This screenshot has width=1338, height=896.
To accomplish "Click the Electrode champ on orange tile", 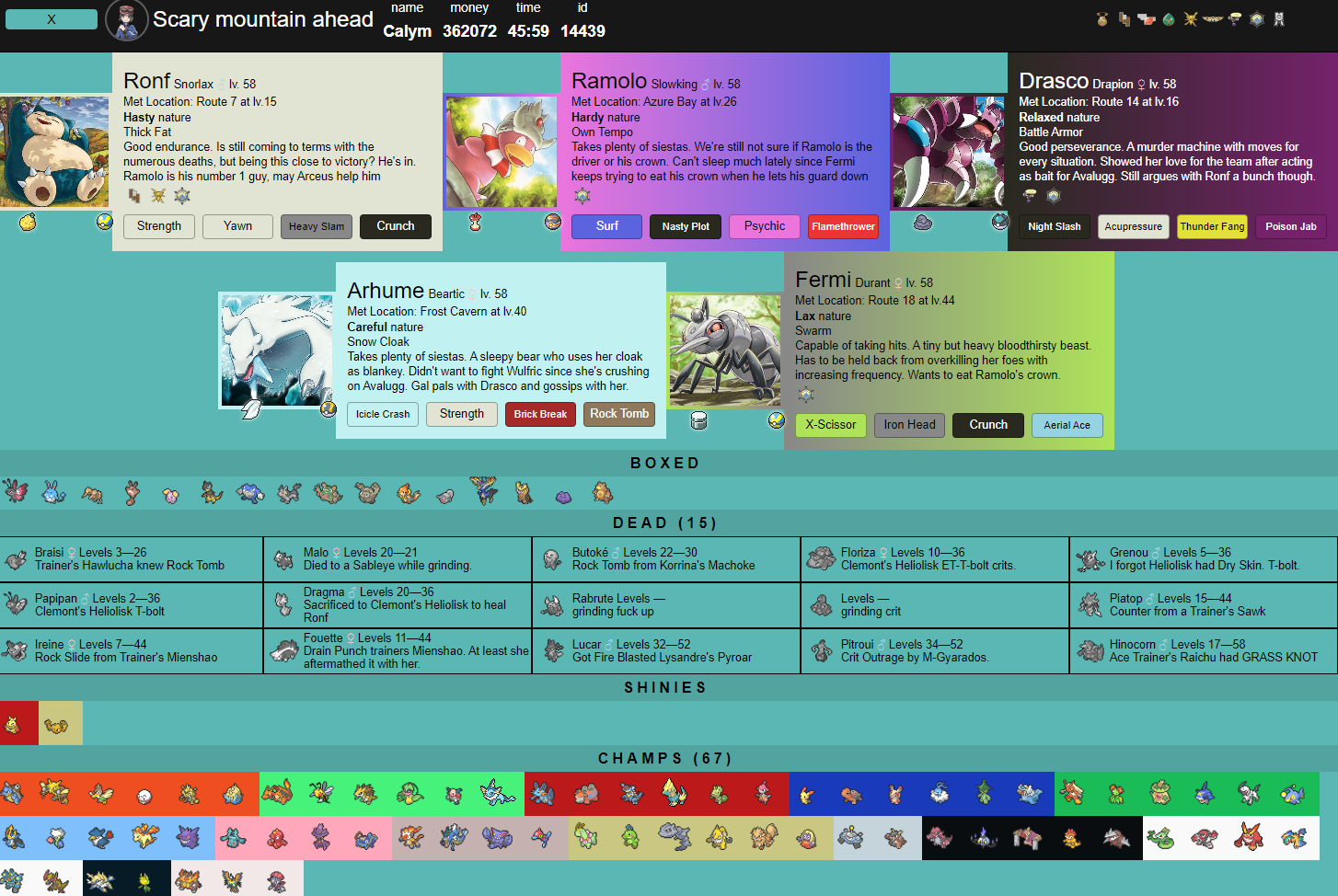I will [144, 795].
